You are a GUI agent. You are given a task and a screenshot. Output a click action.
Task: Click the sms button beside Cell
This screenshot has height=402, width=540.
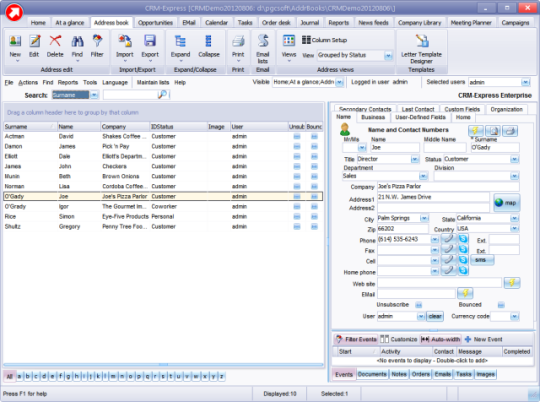click(x=481, y=260)
